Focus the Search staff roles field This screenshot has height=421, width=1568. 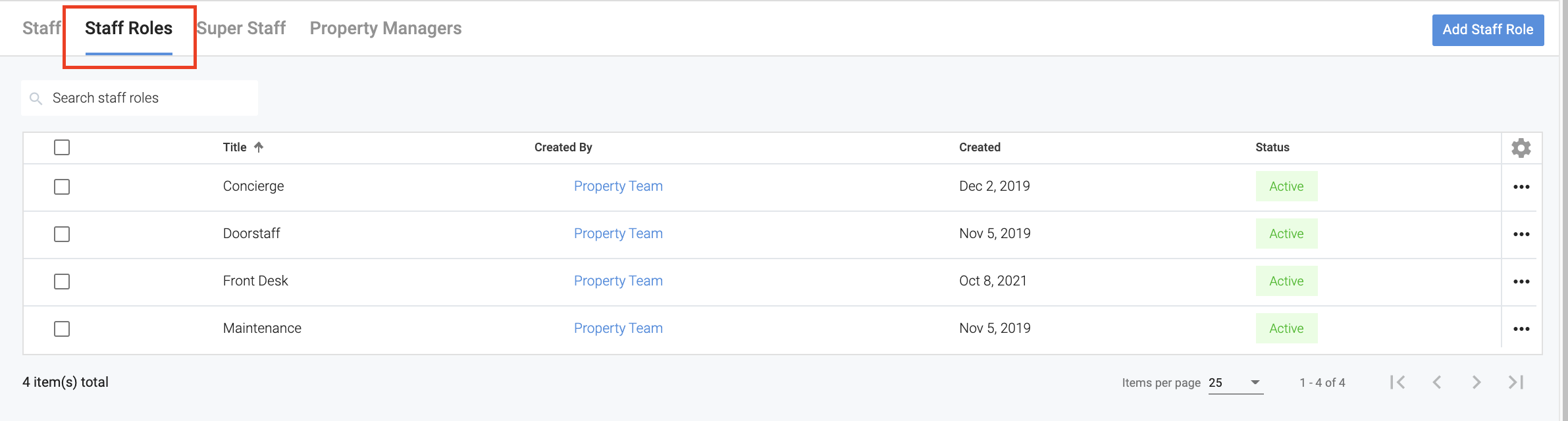coord(145,98)
